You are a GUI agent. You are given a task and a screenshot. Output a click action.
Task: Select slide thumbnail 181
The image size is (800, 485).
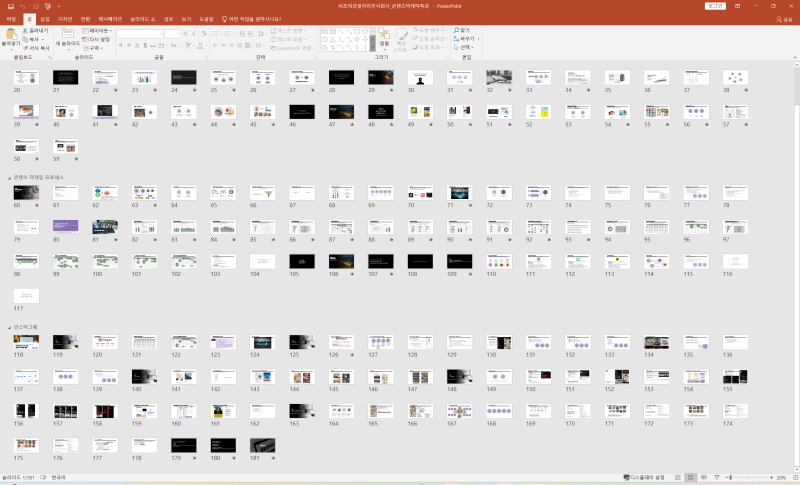click(x=262, y=445)
